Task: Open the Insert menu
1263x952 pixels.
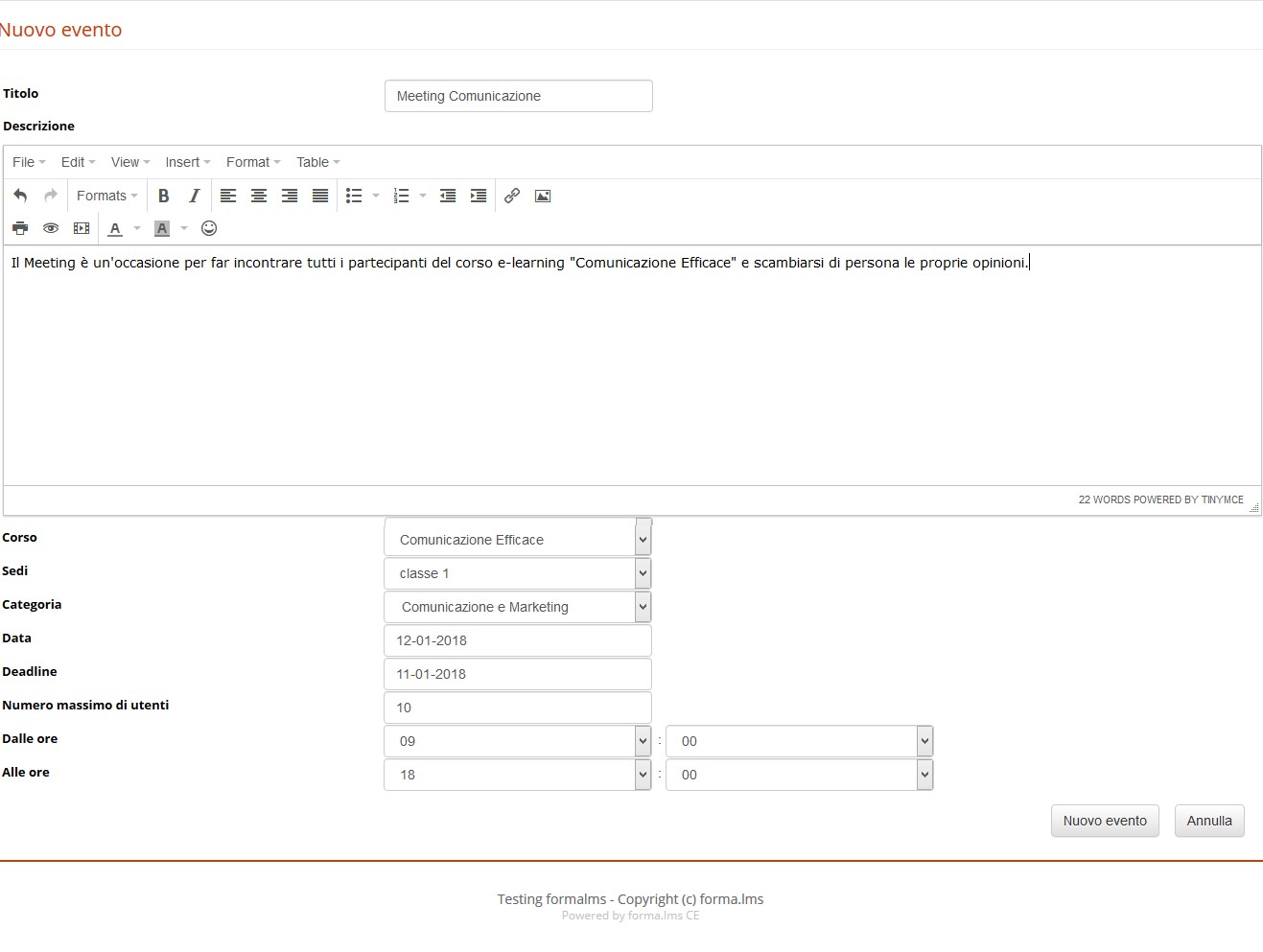Action: click(187, 162)
